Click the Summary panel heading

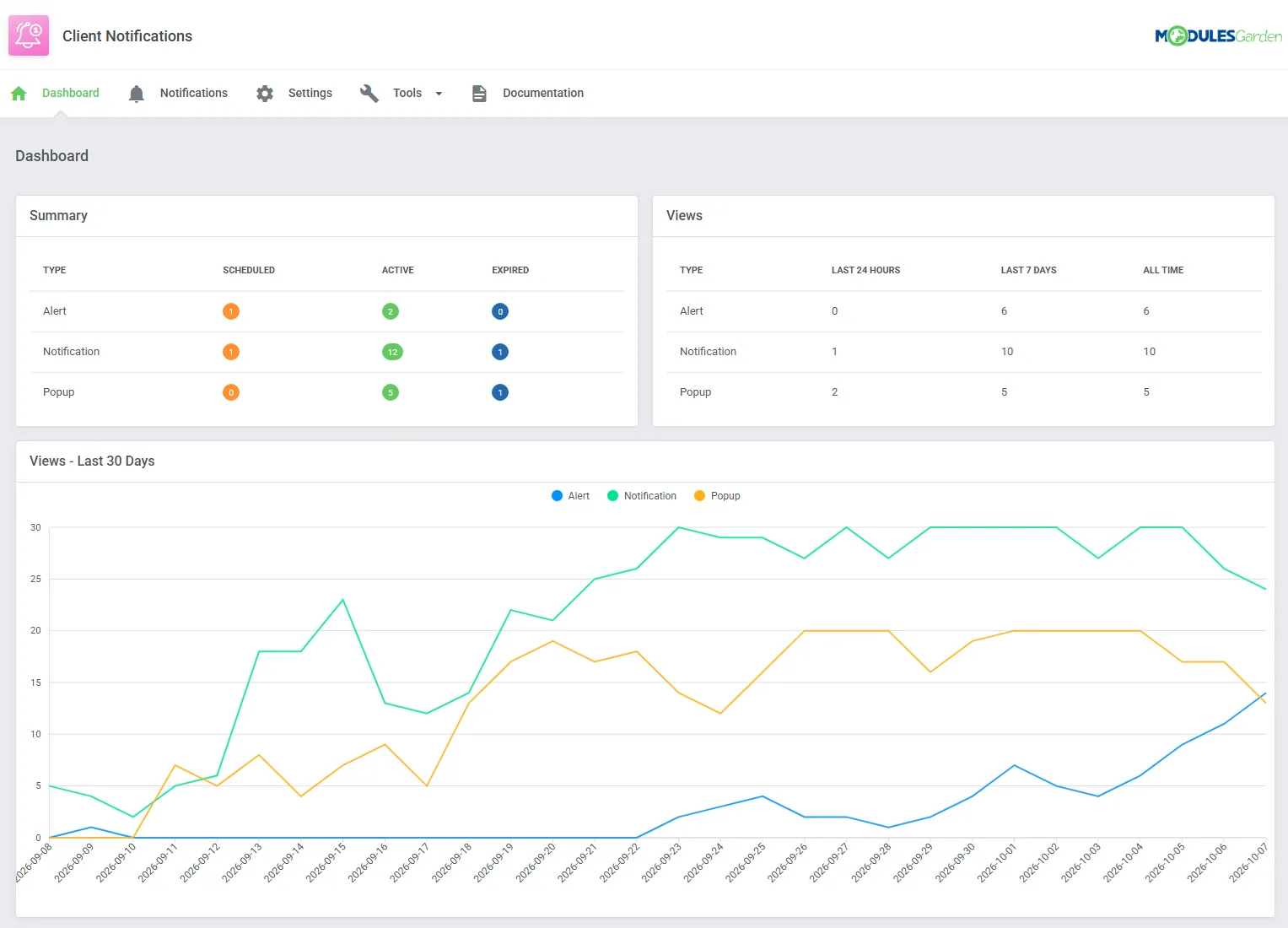(58, 216)
